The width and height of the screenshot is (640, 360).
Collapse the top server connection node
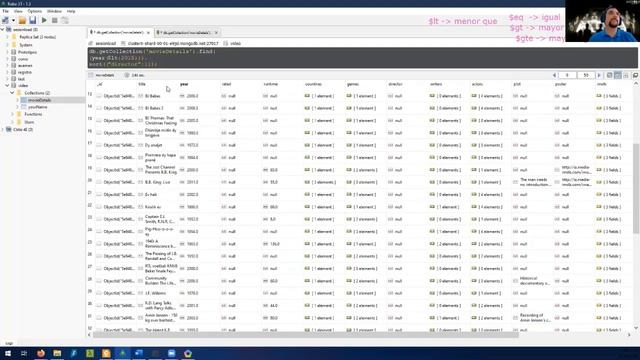(x=2, y=29)
